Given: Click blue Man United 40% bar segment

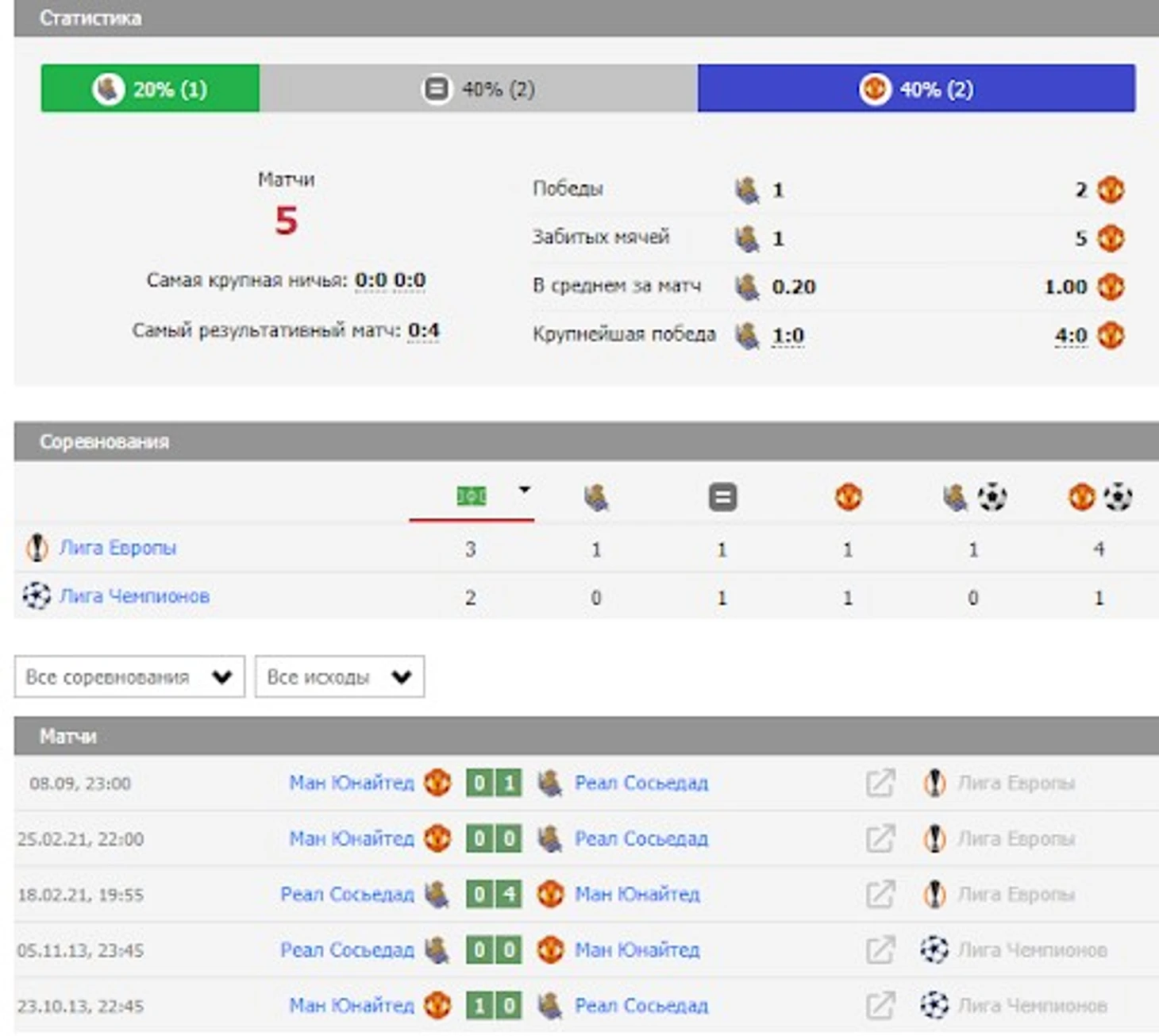Looking at the screenshot, I should (917, 88).
